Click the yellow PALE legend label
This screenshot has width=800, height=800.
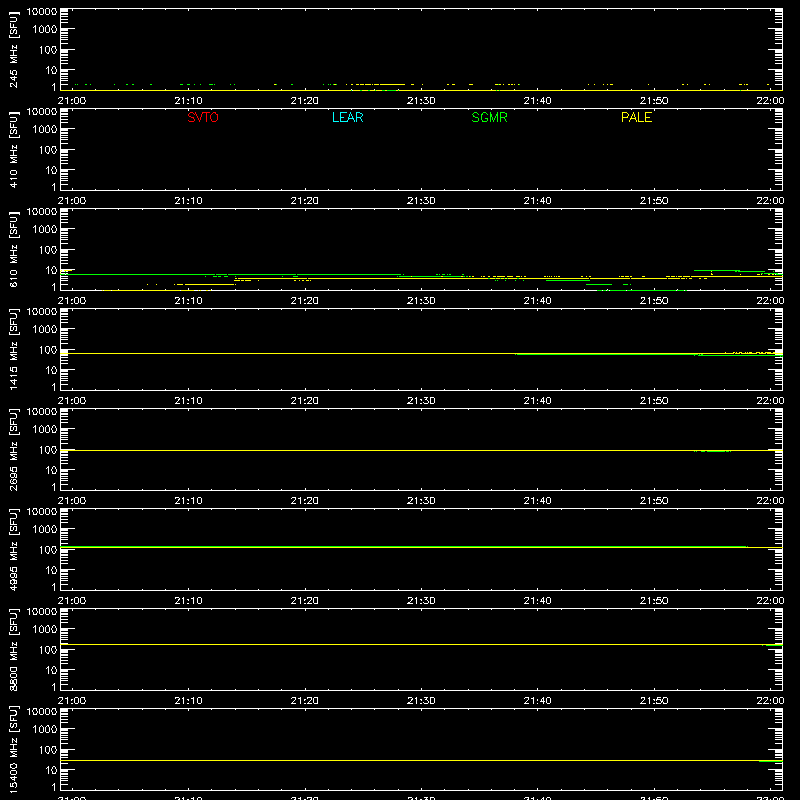point(636,117)
